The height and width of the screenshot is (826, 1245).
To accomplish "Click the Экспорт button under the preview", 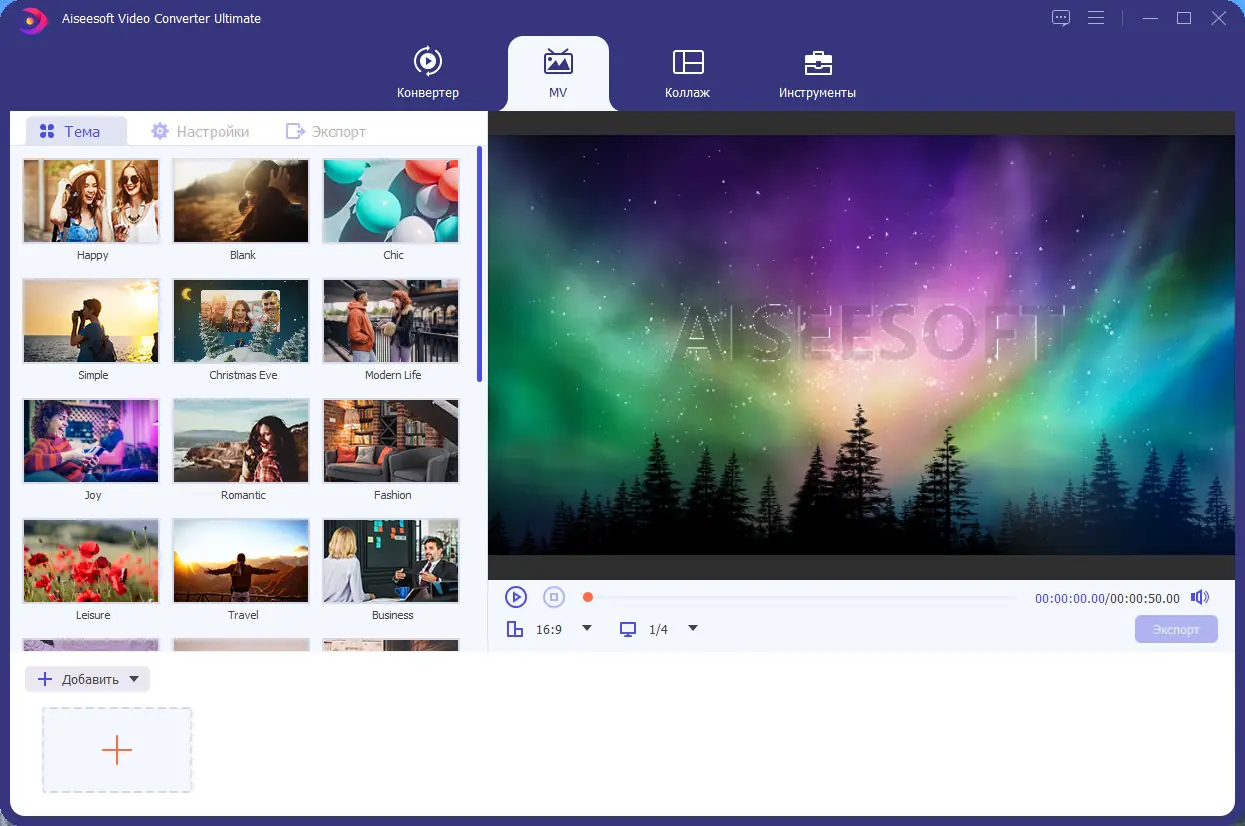I will tap(1176, 629).
